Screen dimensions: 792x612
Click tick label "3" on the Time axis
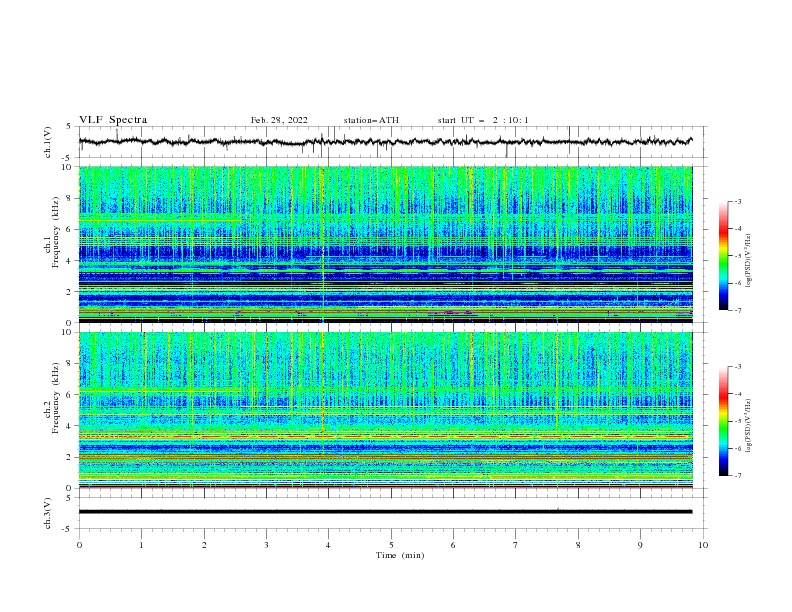(x=267, y=545)
